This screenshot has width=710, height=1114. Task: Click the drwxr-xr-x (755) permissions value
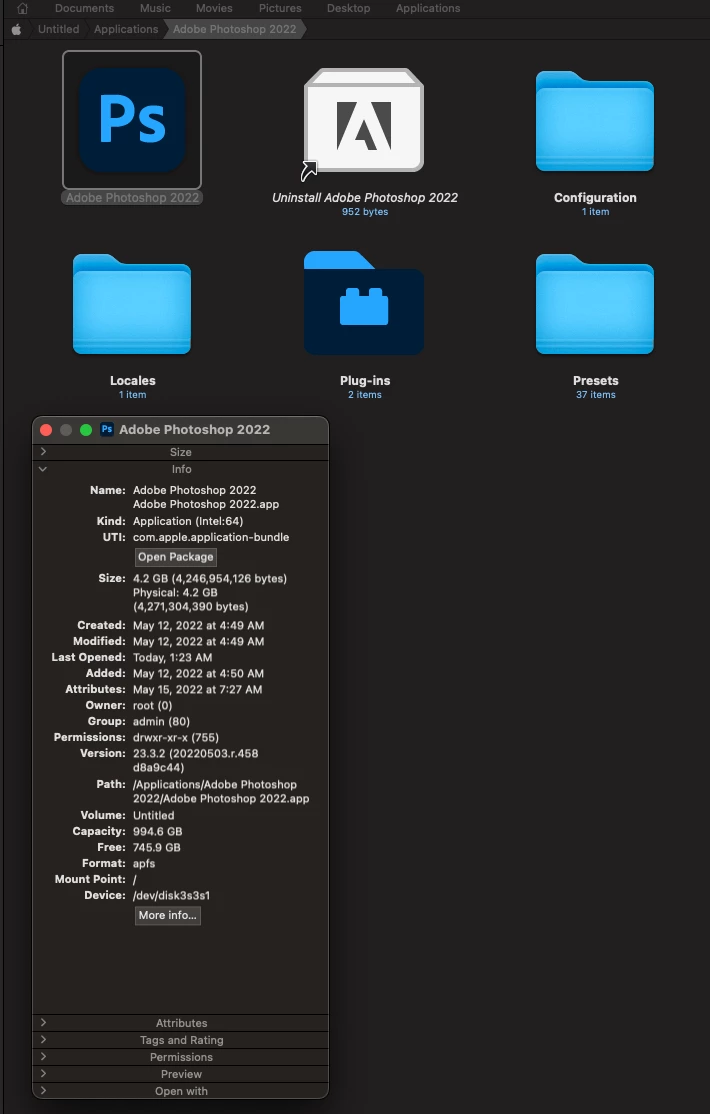coord(176,737)
